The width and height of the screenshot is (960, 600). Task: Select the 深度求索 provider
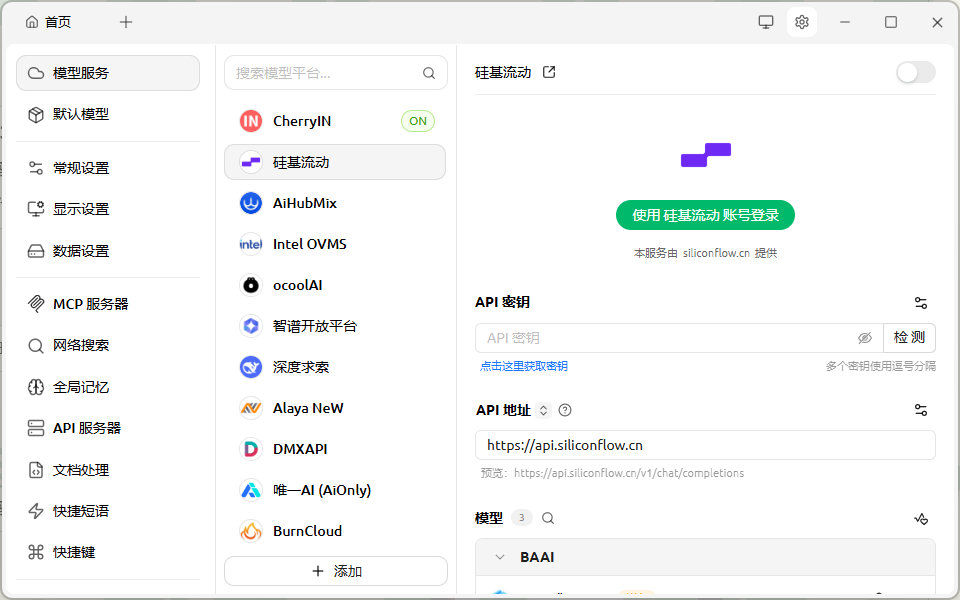coord(335,367)
